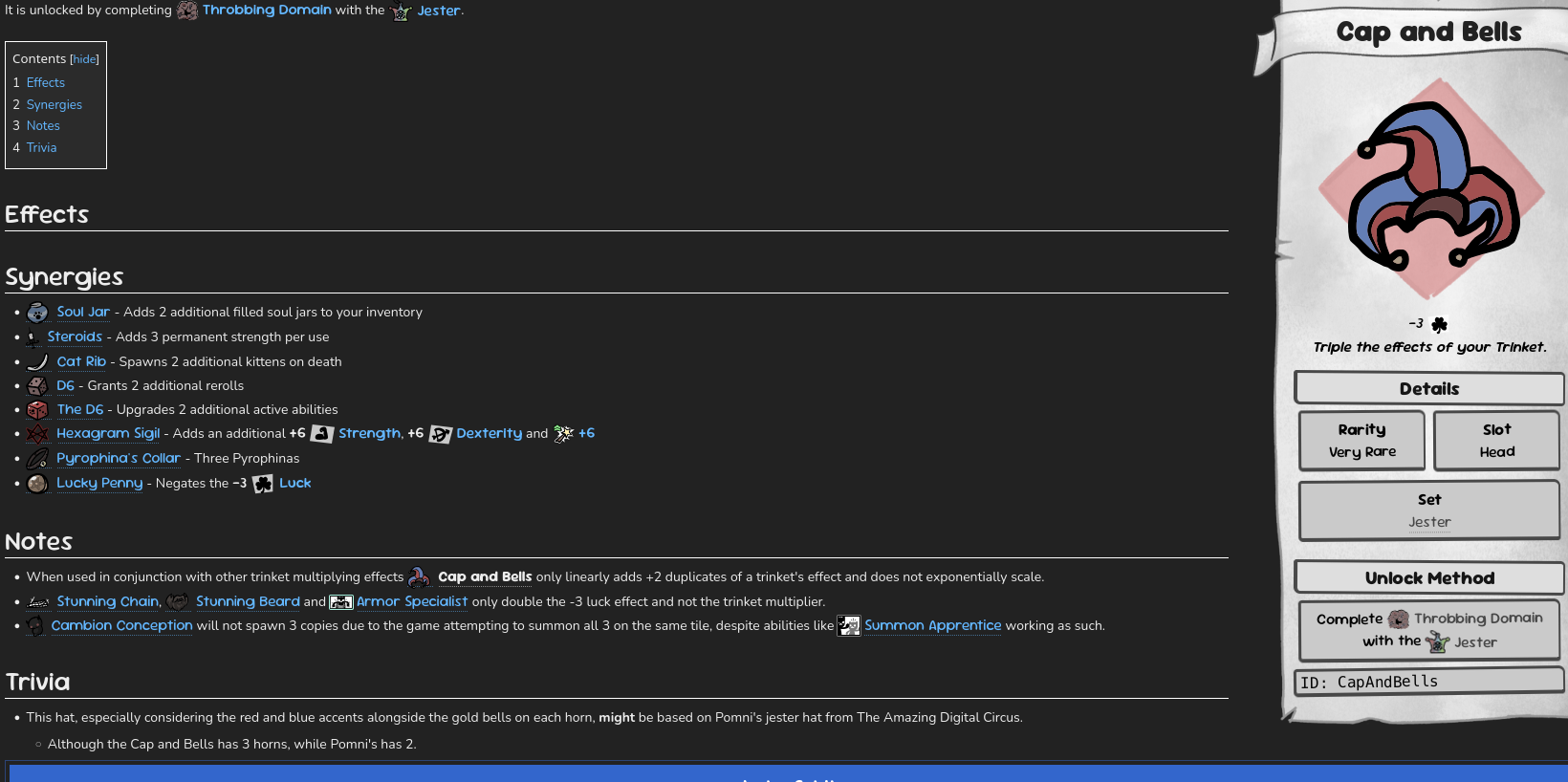Click the Stunning Beard icon
Viewport: 1568px width, 782px height.
pos(177,602)
